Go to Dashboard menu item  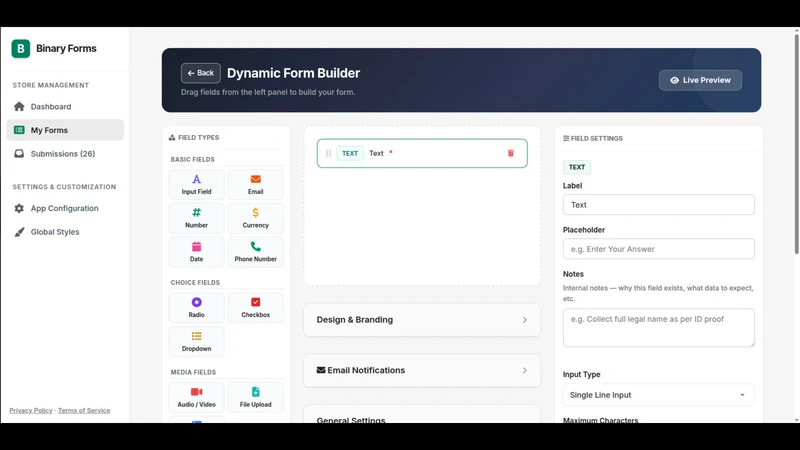tap(65, 106)
